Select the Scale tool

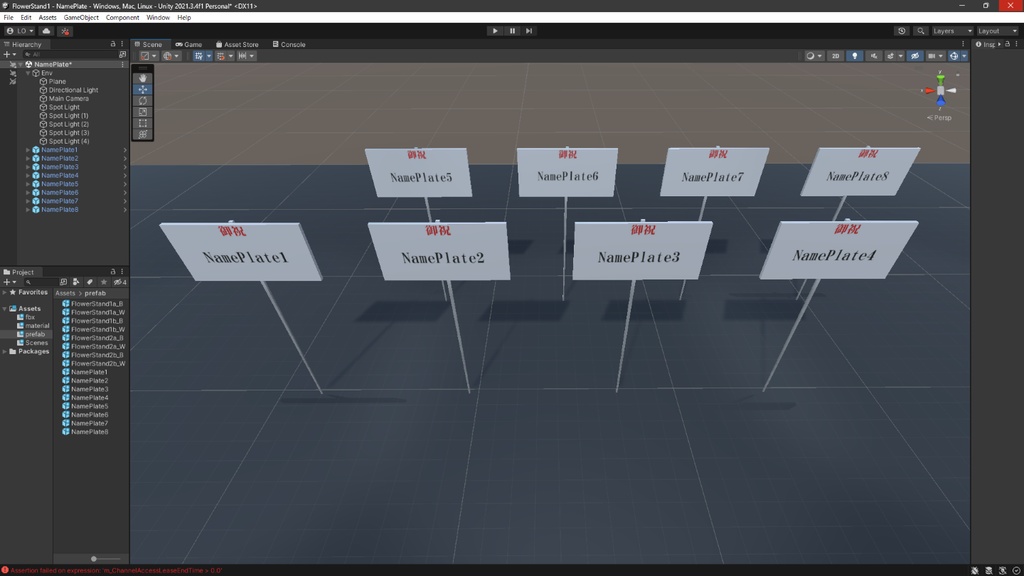point(142,112)
